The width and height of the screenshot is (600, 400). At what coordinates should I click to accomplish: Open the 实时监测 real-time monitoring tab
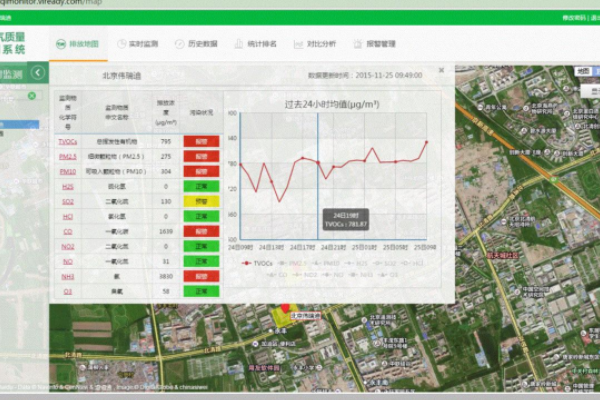pos(137,44)
